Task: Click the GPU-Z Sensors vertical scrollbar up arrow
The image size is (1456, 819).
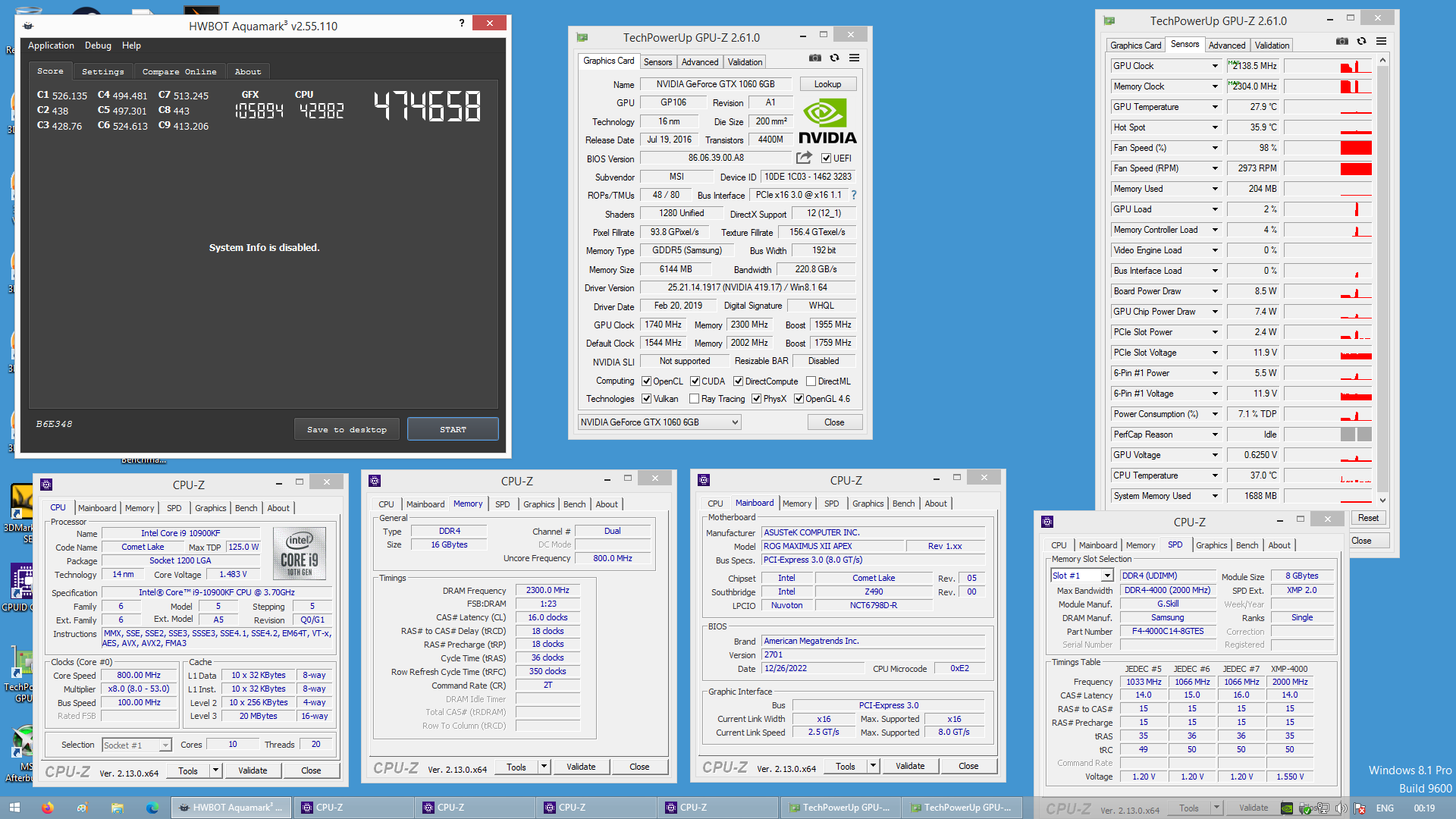Action: [1382, 60]
